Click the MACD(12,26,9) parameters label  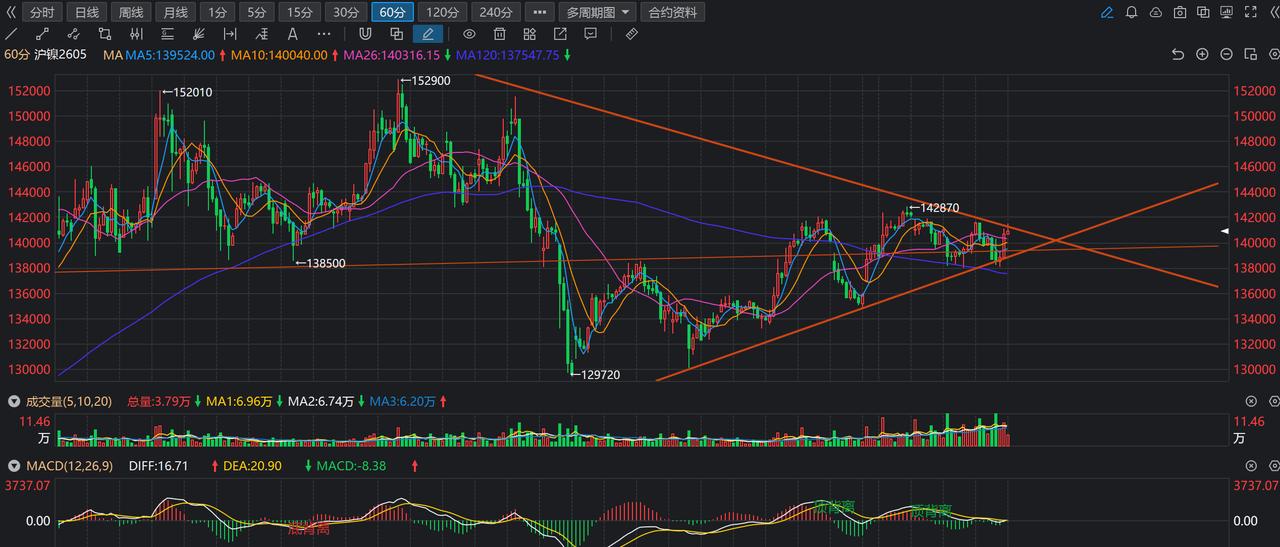click(71, 466)
